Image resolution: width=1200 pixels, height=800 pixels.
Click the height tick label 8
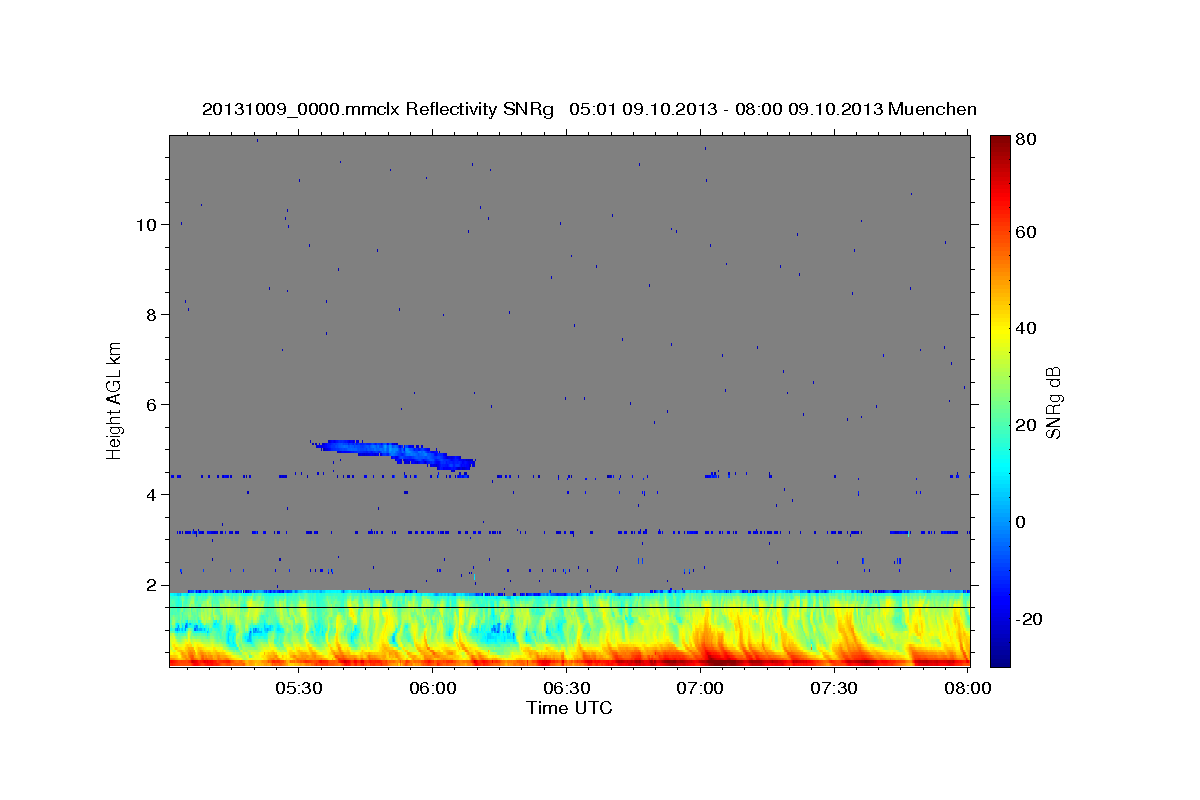(151, 314)
